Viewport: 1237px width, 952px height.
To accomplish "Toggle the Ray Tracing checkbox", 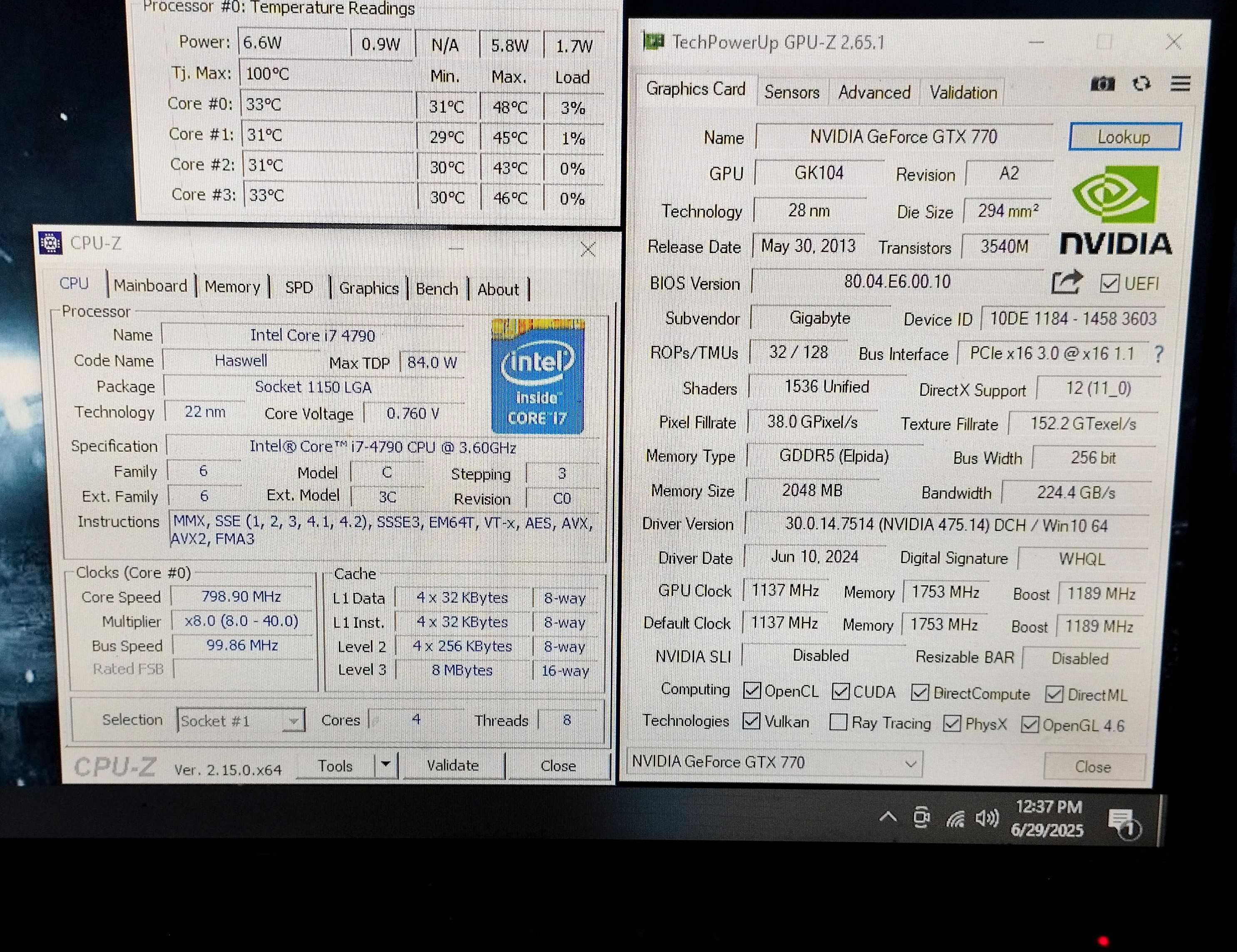I will tap(838, 722).
